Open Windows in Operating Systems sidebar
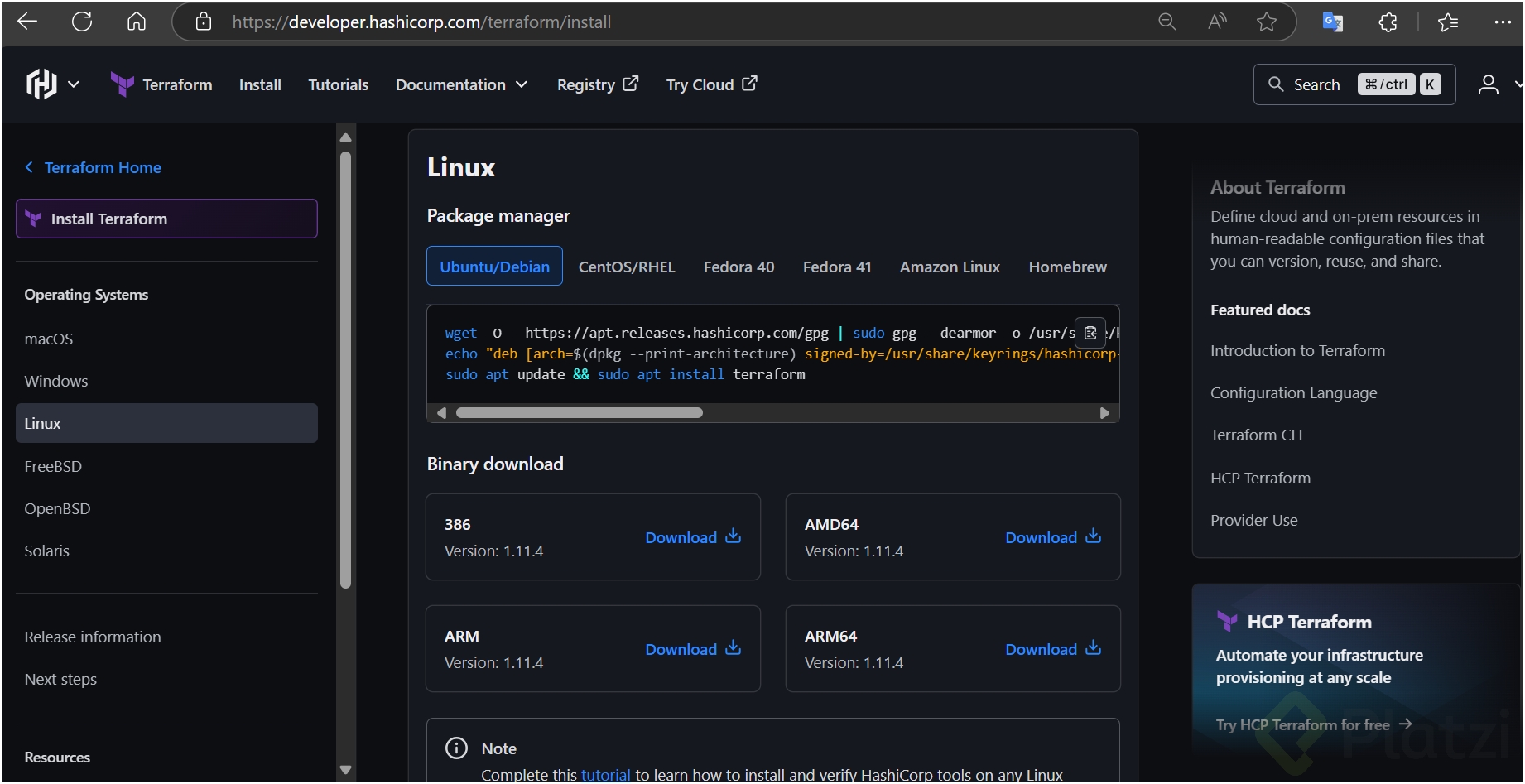 click(x=56, y=381)
